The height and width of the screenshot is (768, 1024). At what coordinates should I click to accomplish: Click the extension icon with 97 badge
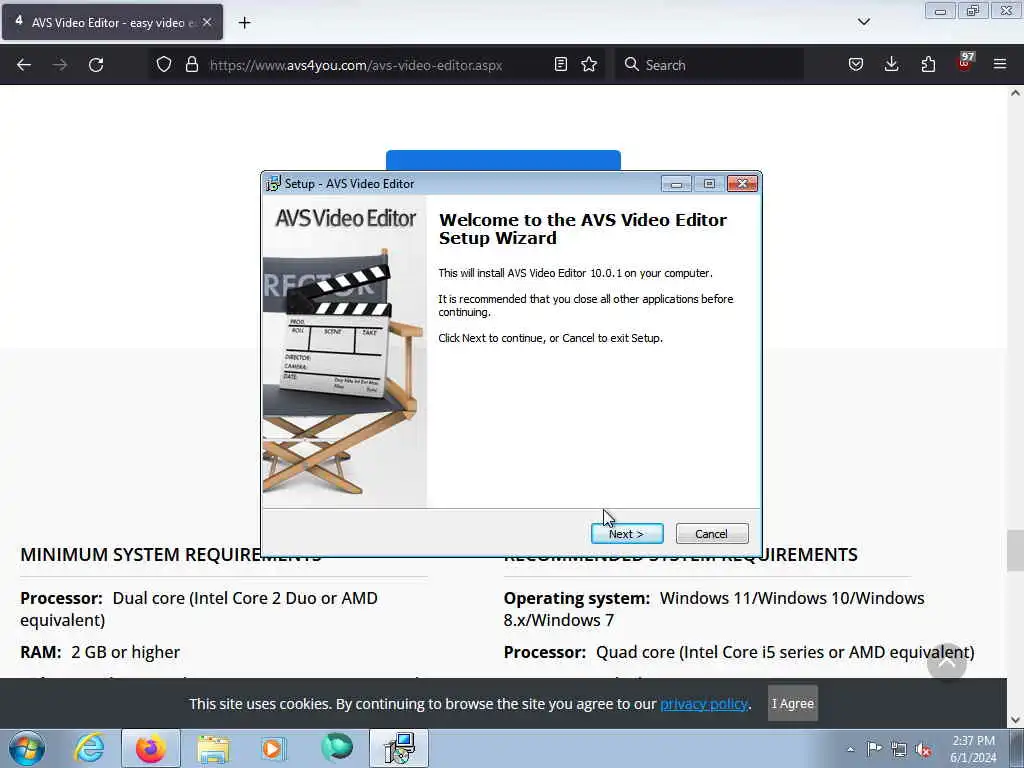[x=965, y=62]
